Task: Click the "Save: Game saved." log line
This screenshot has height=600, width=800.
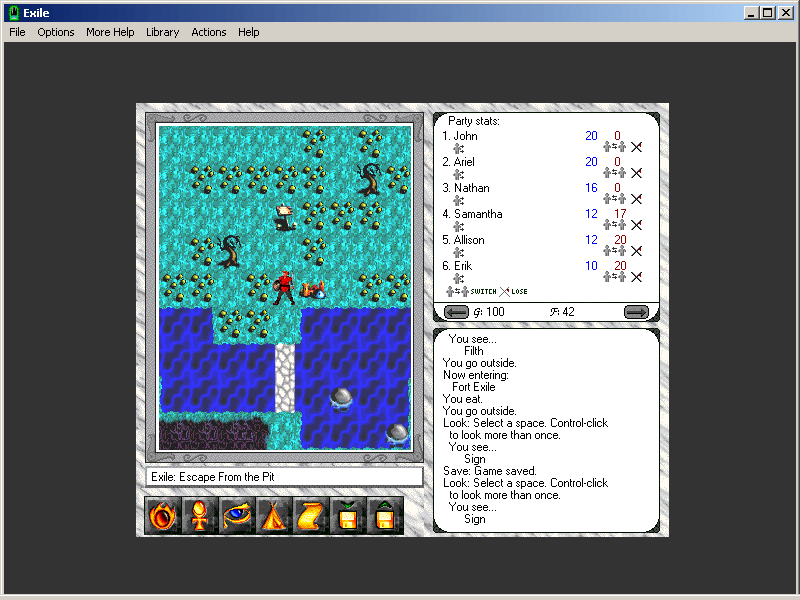Action: pyautogui.click(x=490, y=471)
